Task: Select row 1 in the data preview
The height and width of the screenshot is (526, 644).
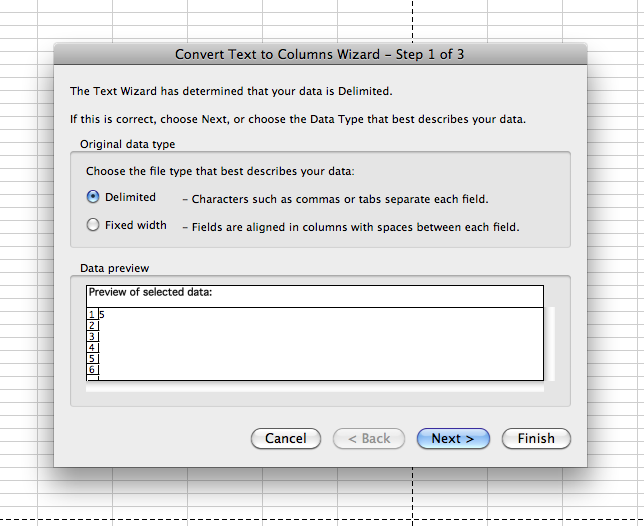Action: click(92, 315)
